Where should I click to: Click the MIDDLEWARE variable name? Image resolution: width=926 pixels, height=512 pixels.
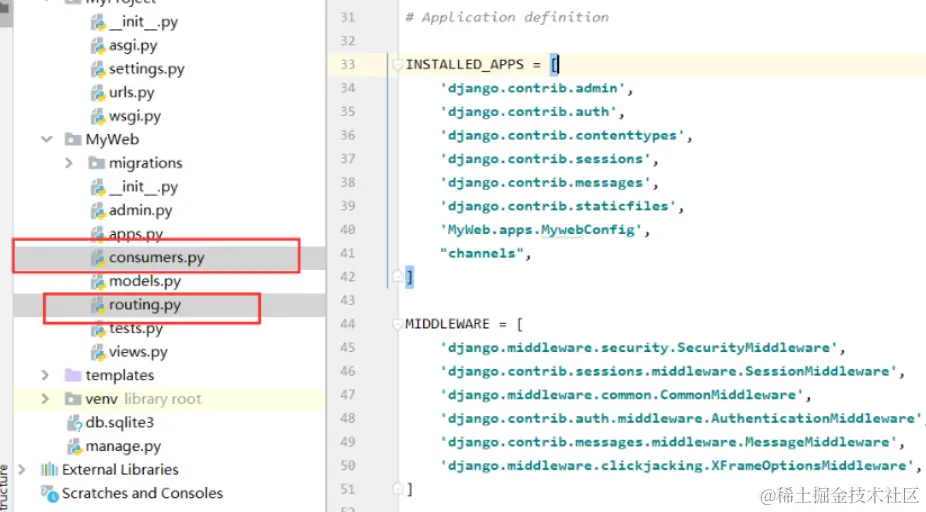[x=448, y=324]
